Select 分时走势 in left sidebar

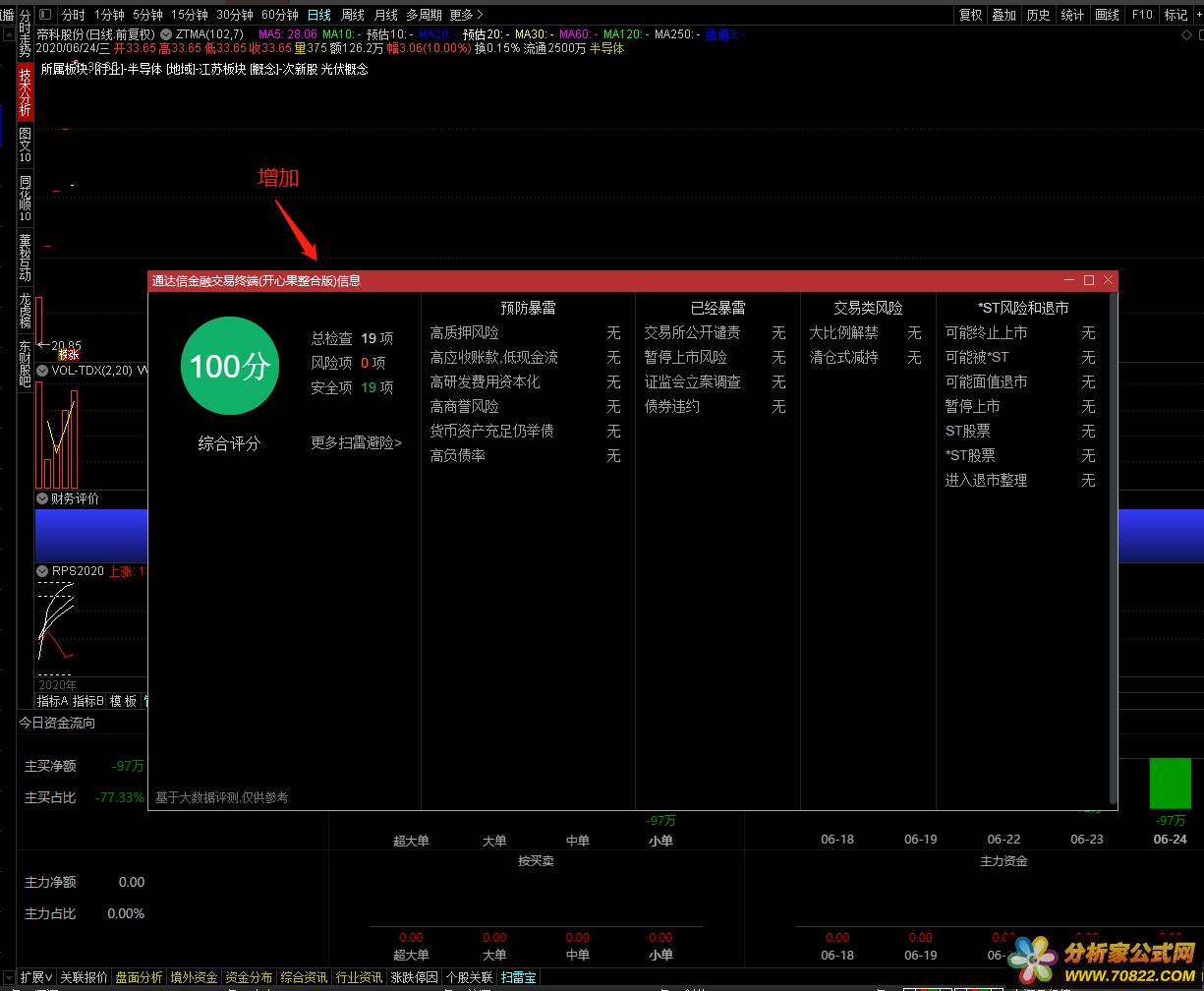pos(26,31)
